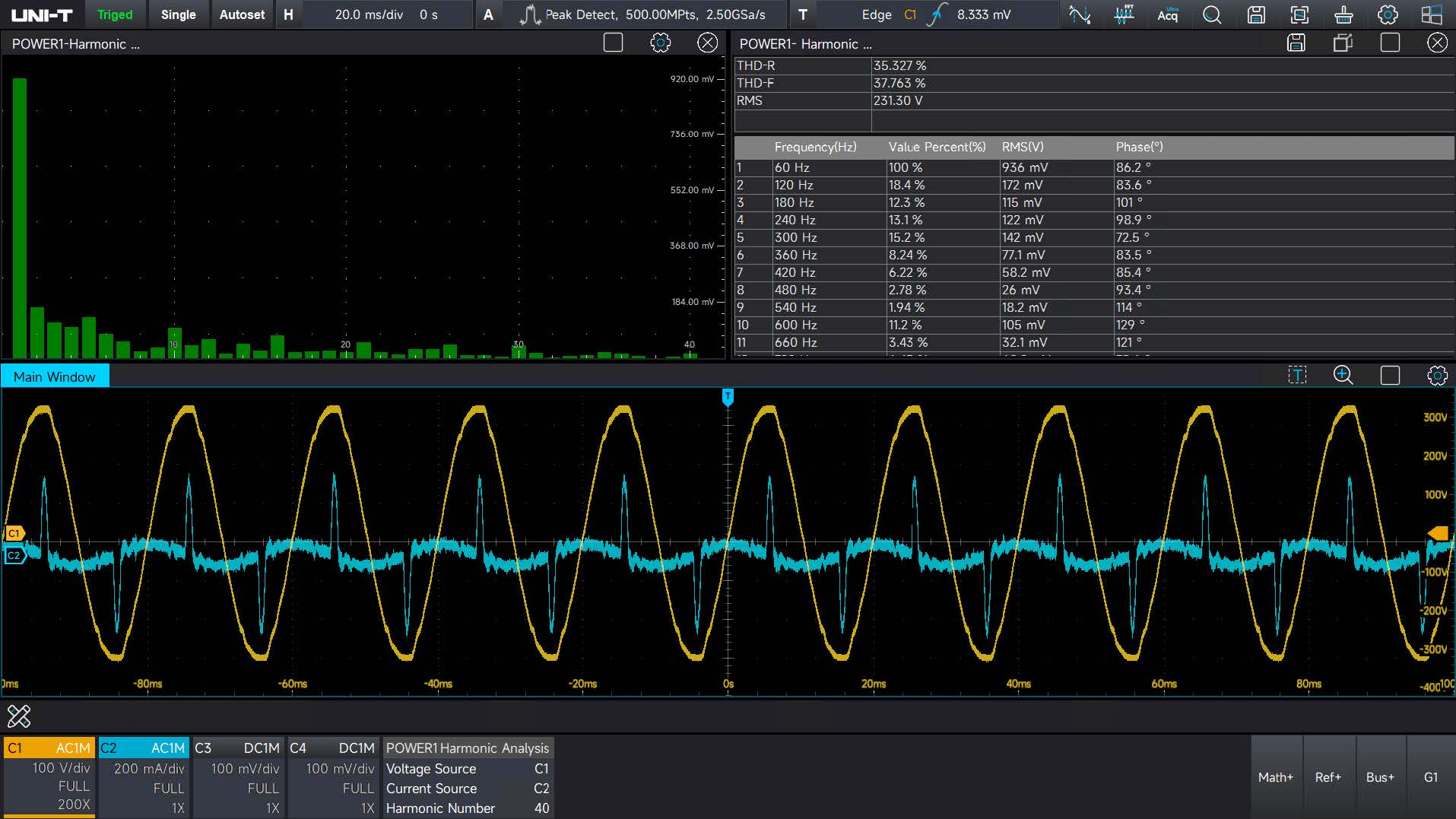This screenshot has height=819, width=1456.
Task: Close the harmonic bar chart window
Action: coord(707,43)
